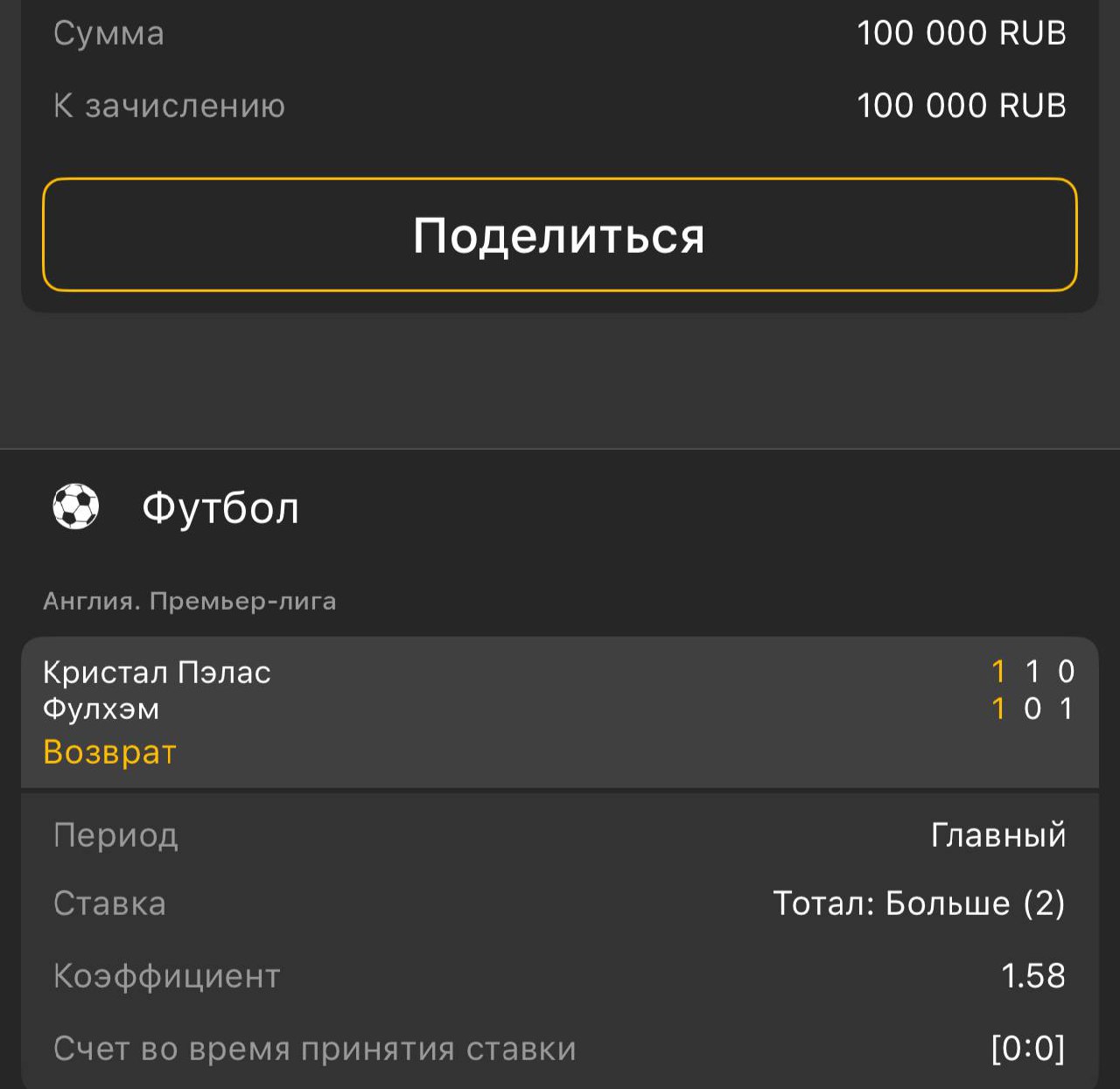The width and height of the screenshot is (1120, 1089).
Task: Tap the Счет во время принятия ставки label
Action: [315, 1049]
